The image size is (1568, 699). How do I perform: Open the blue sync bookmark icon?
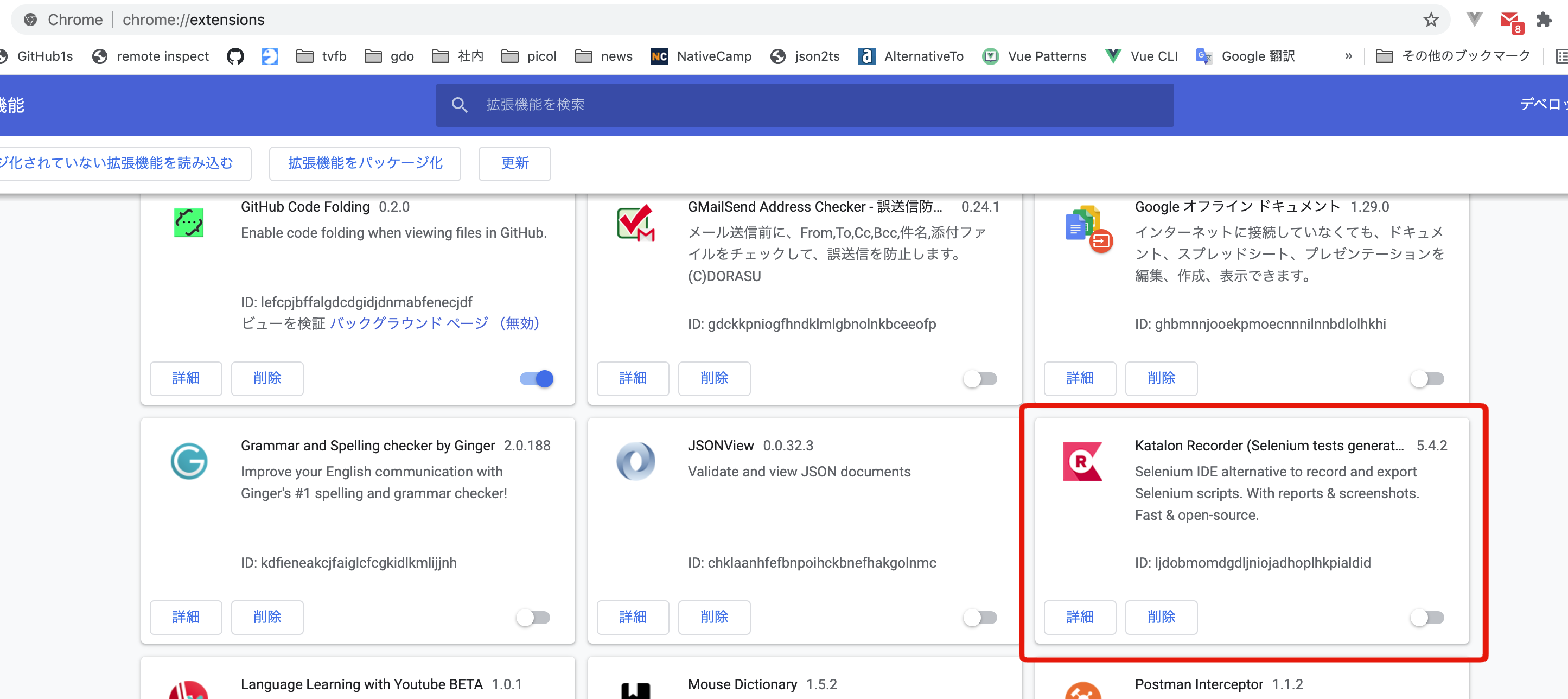coord(270,56)
